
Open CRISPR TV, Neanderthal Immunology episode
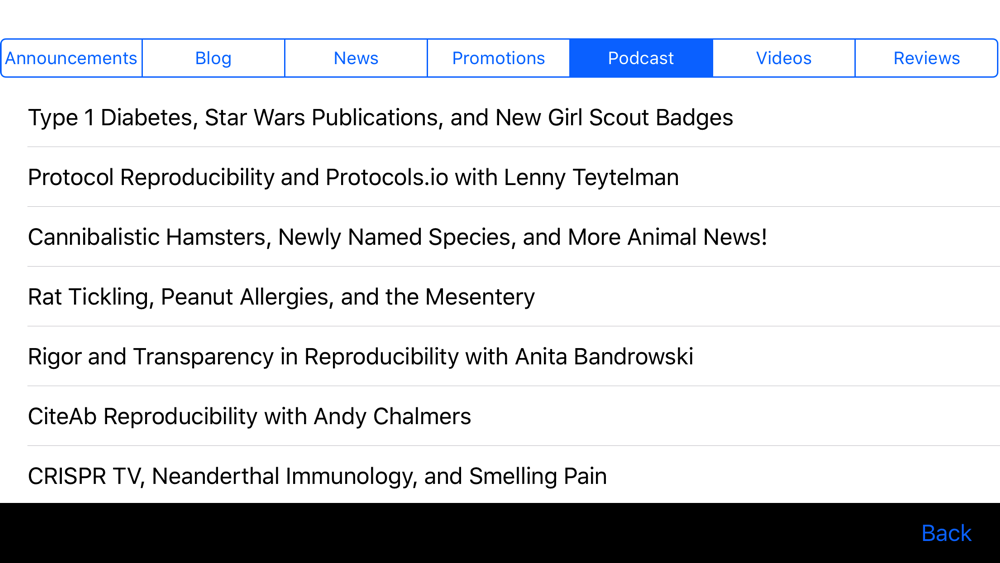pyautogui.click(x=317, y=476)
